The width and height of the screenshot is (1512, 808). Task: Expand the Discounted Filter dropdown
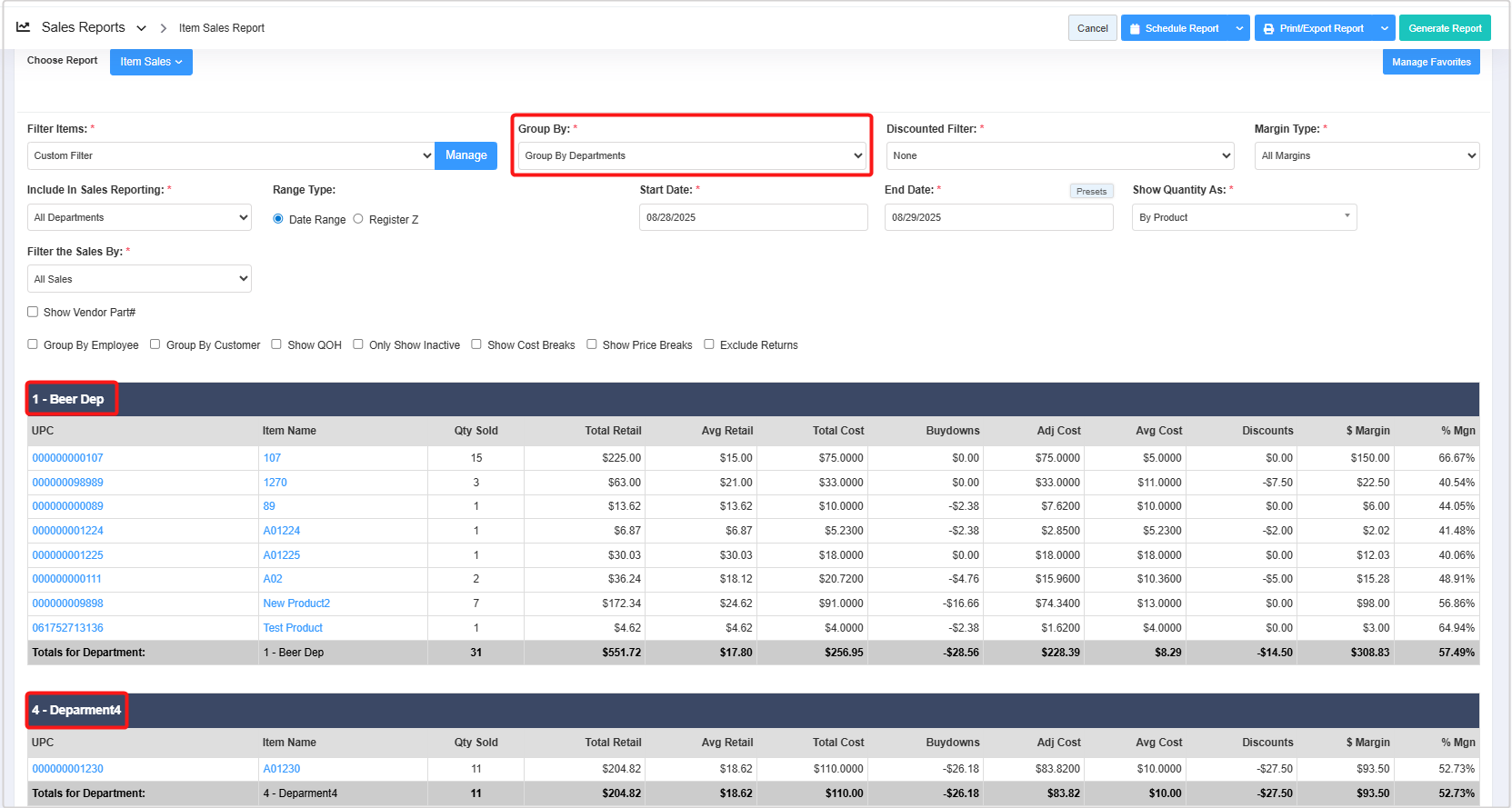[1059, 155]
